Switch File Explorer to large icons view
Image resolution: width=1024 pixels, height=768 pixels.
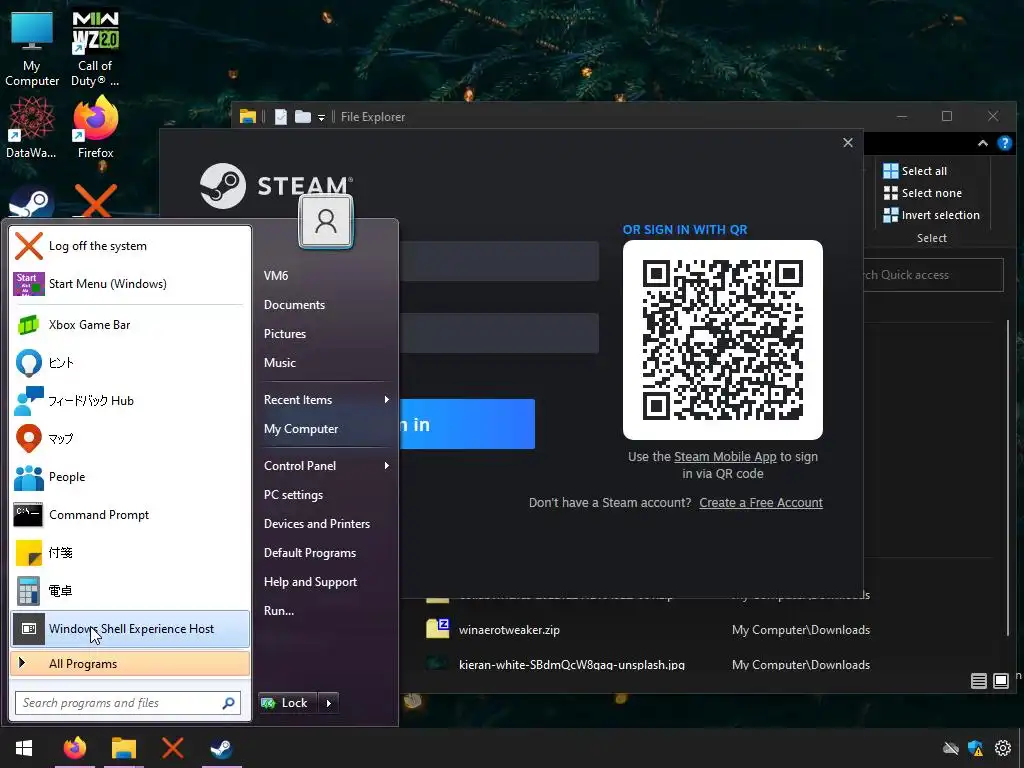pyautogui.click(x=1001, y=681)
